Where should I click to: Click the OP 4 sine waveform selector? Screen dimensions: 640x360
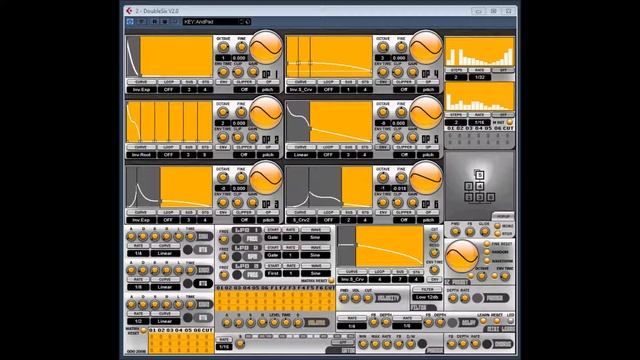pos(426,47)
